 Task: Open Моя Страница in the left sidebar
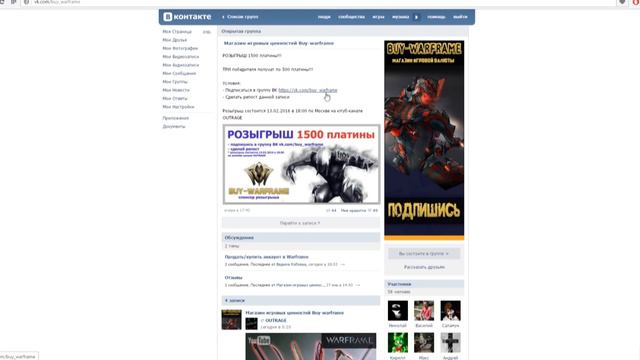click(177, 31)
